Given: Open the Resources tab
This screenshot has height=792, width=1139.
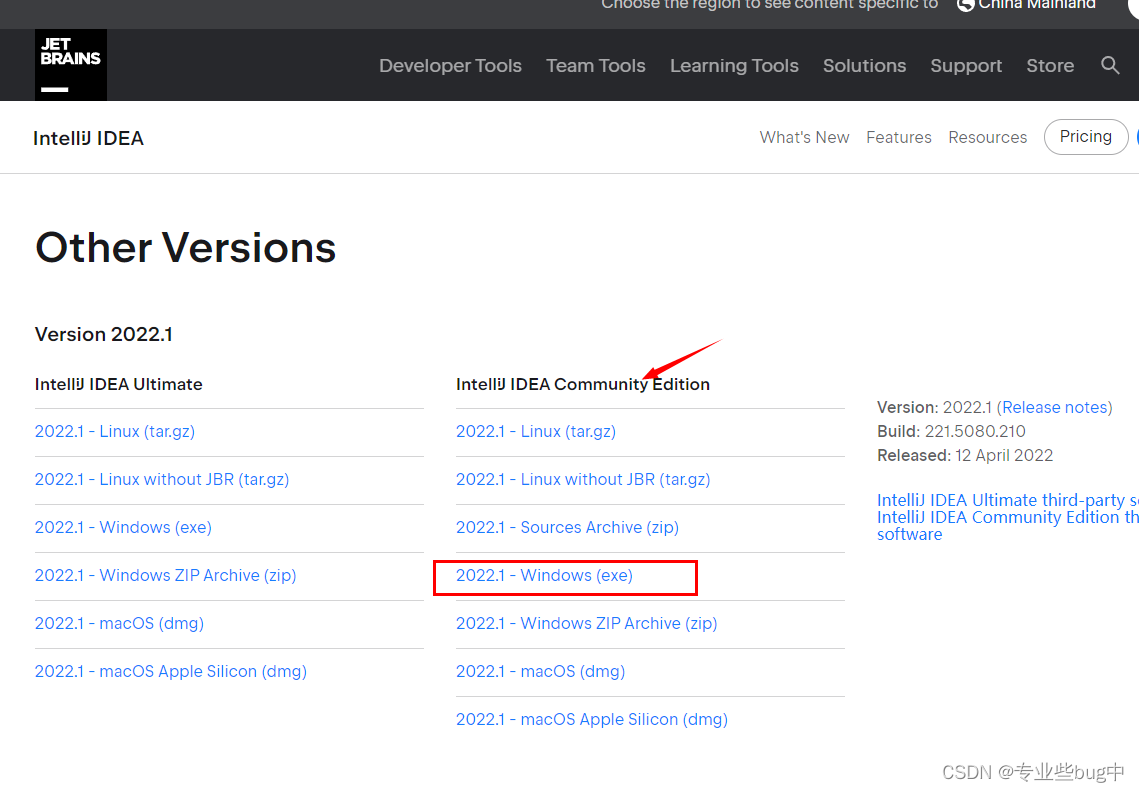Looking at the screenshot, I should 987,137.
